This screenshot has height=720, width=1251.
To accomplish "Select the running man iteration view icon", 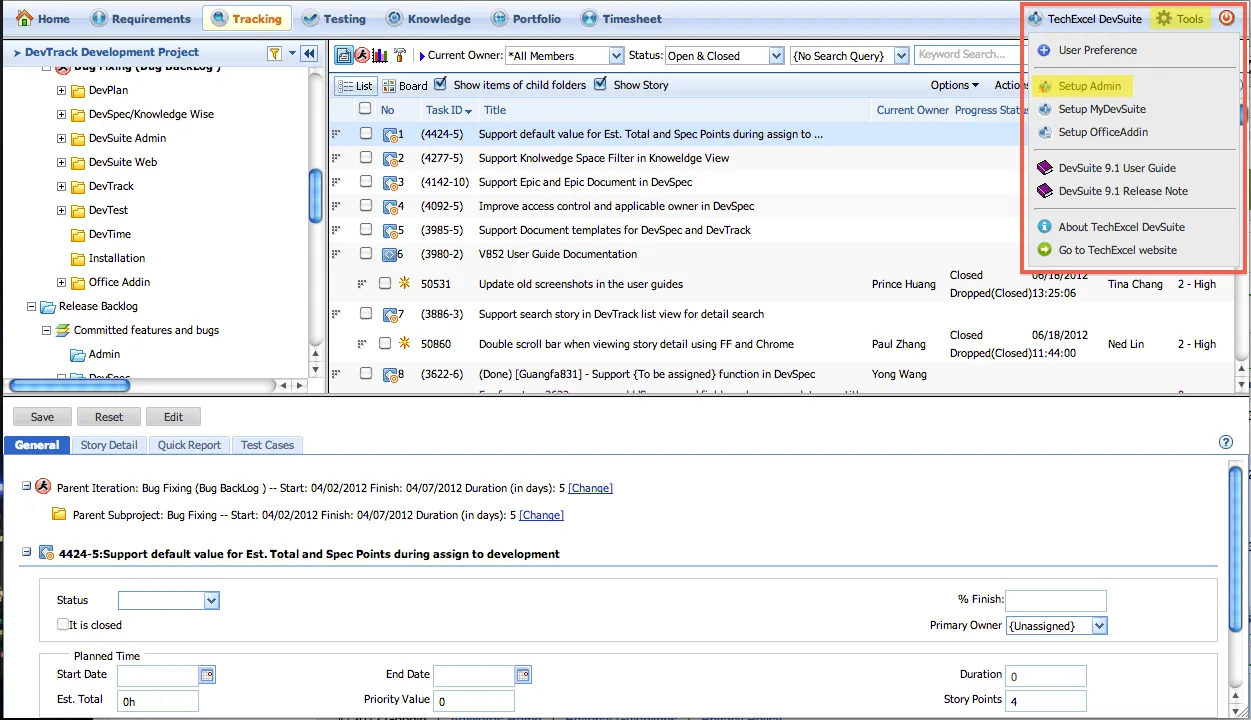I will tap(361, 55).
